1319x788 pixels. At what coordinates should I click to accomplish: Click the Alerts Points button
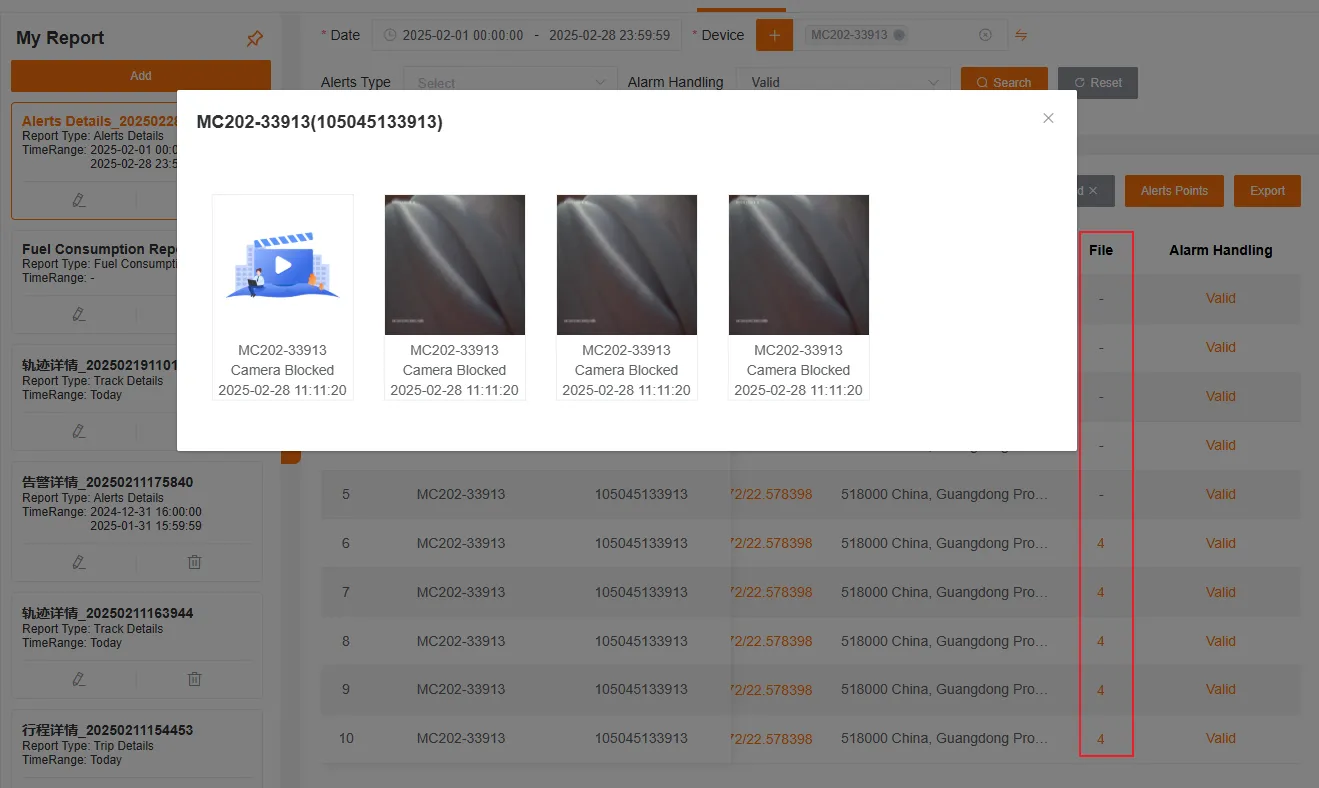tap(1174, 190)
